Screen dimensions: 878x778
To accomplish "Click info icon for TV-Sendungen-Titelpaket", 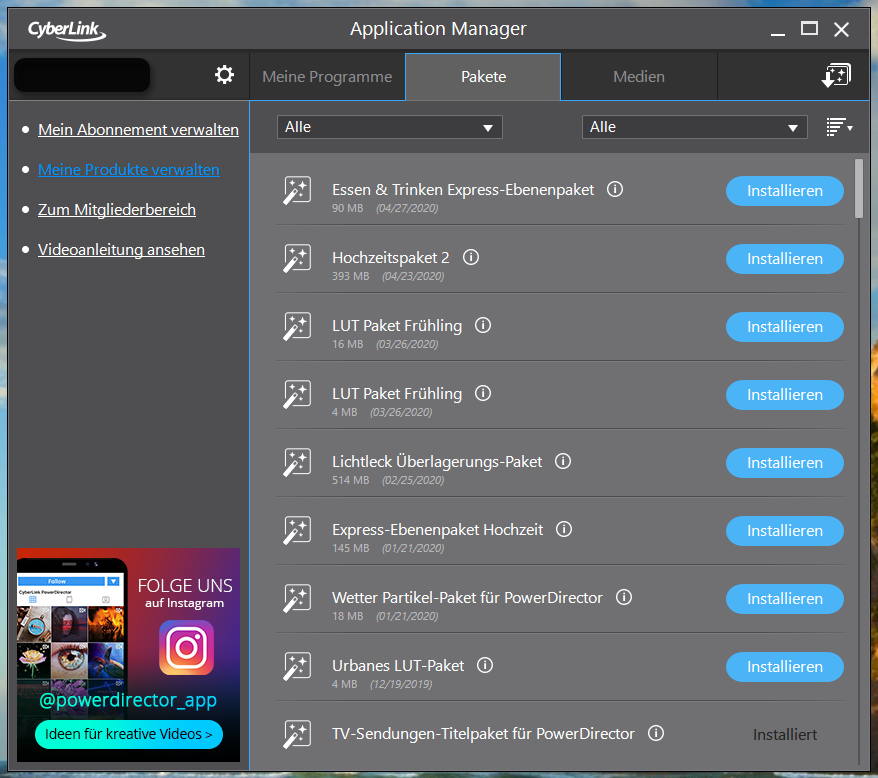I will pos(656,733).
